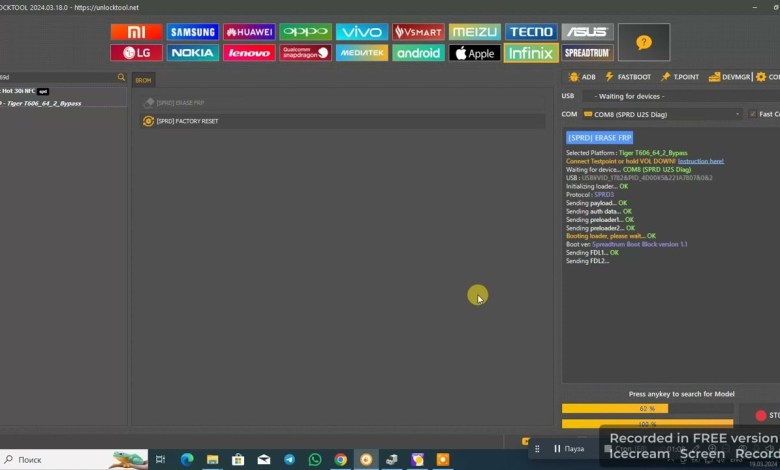780x470 pixels.
Task: Switch to the ADB tab
Action: [x=582, y=77]
